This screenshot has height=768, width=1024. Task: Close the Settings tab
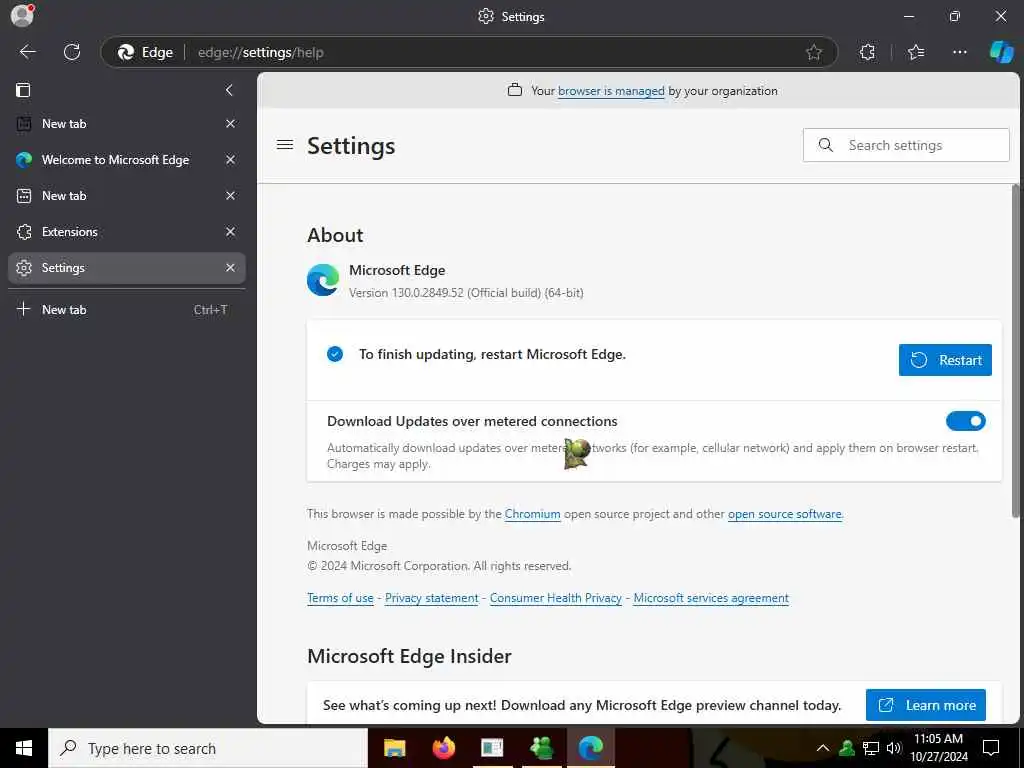(x=231, y=268)
